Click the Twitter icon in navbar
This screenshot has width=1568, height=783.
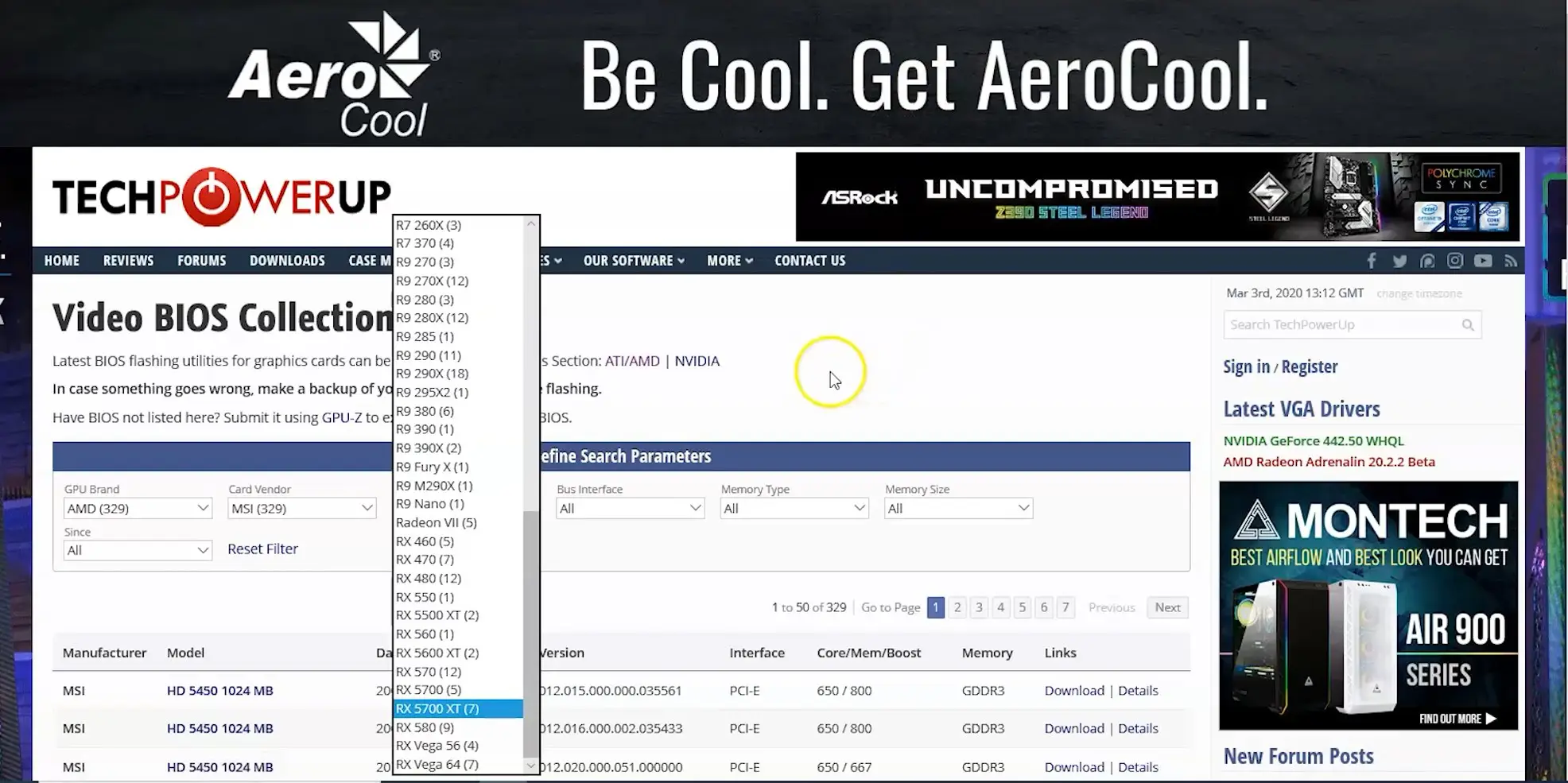1399,261
